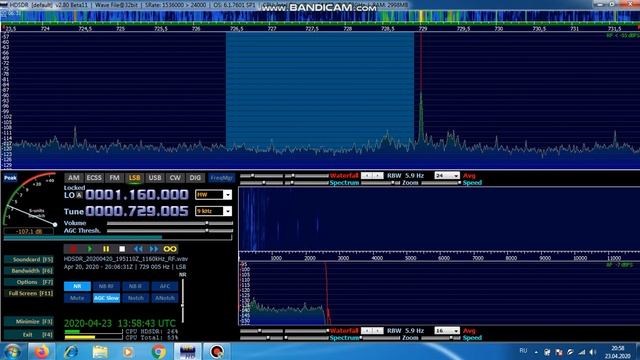This screenshot has width=640, height=360.
Task: Select FM demodulation mode
Action: coord(114,178)
